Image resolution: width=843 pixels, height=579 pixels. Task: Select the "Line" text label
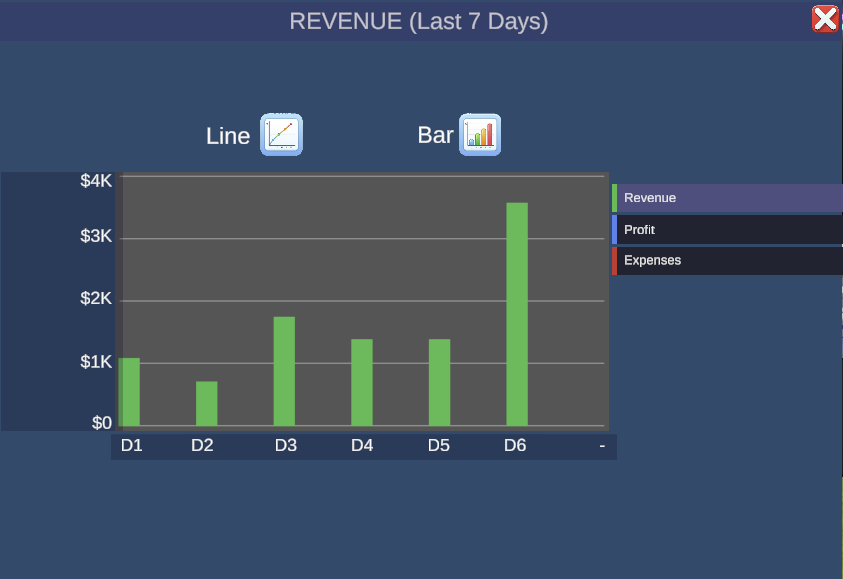228,136
